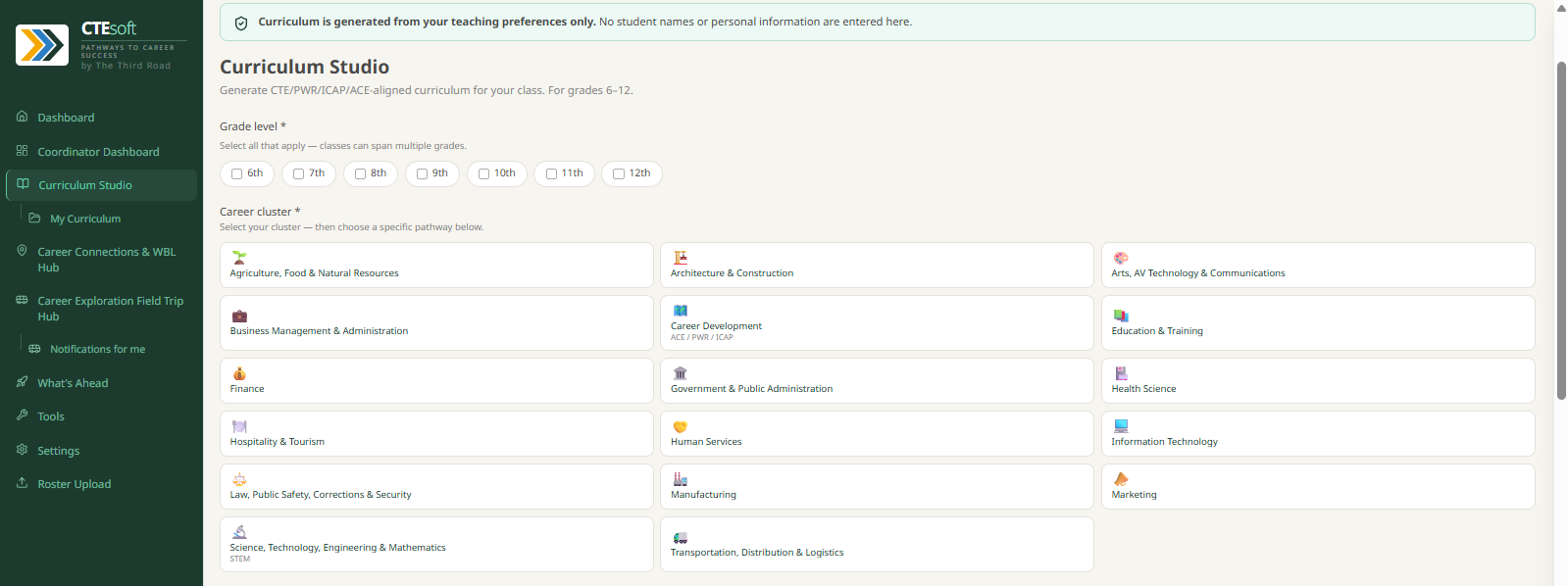Click the Information Technology laptop icon

click(1121, 426)
